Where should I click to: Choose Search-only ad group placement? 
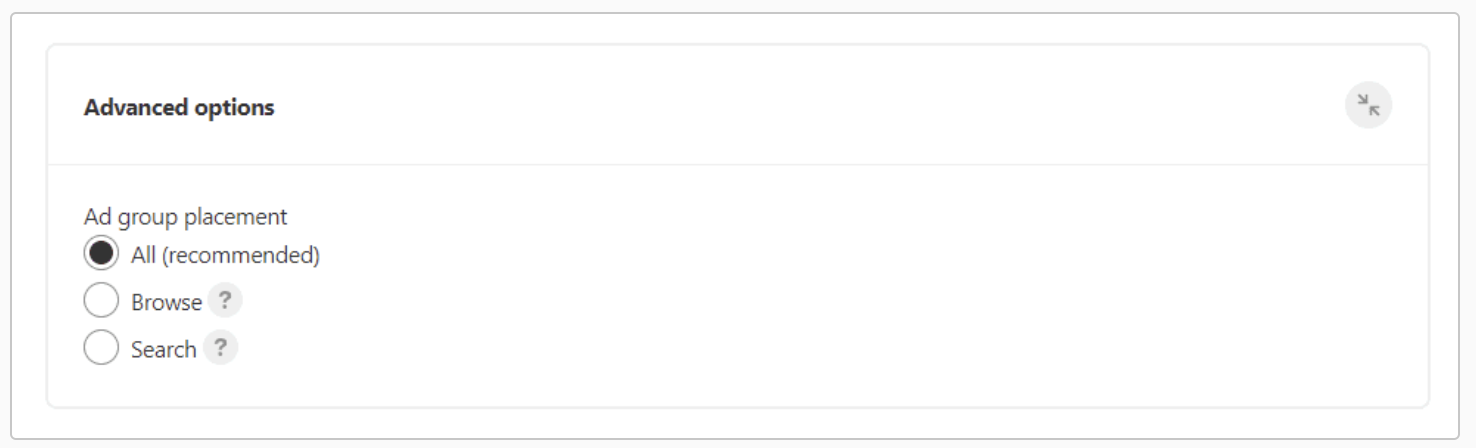(x=101, y=348)
